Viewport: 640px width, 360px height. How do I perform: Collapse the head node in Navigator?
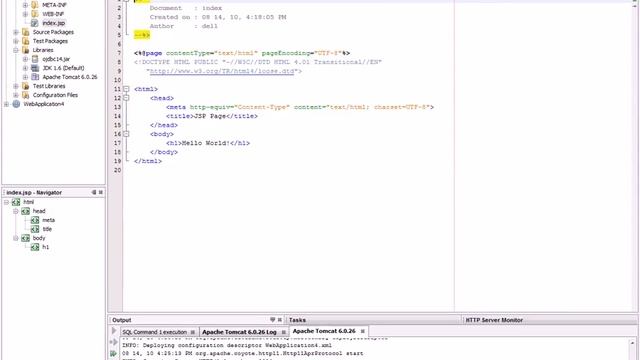pos(16,211)
